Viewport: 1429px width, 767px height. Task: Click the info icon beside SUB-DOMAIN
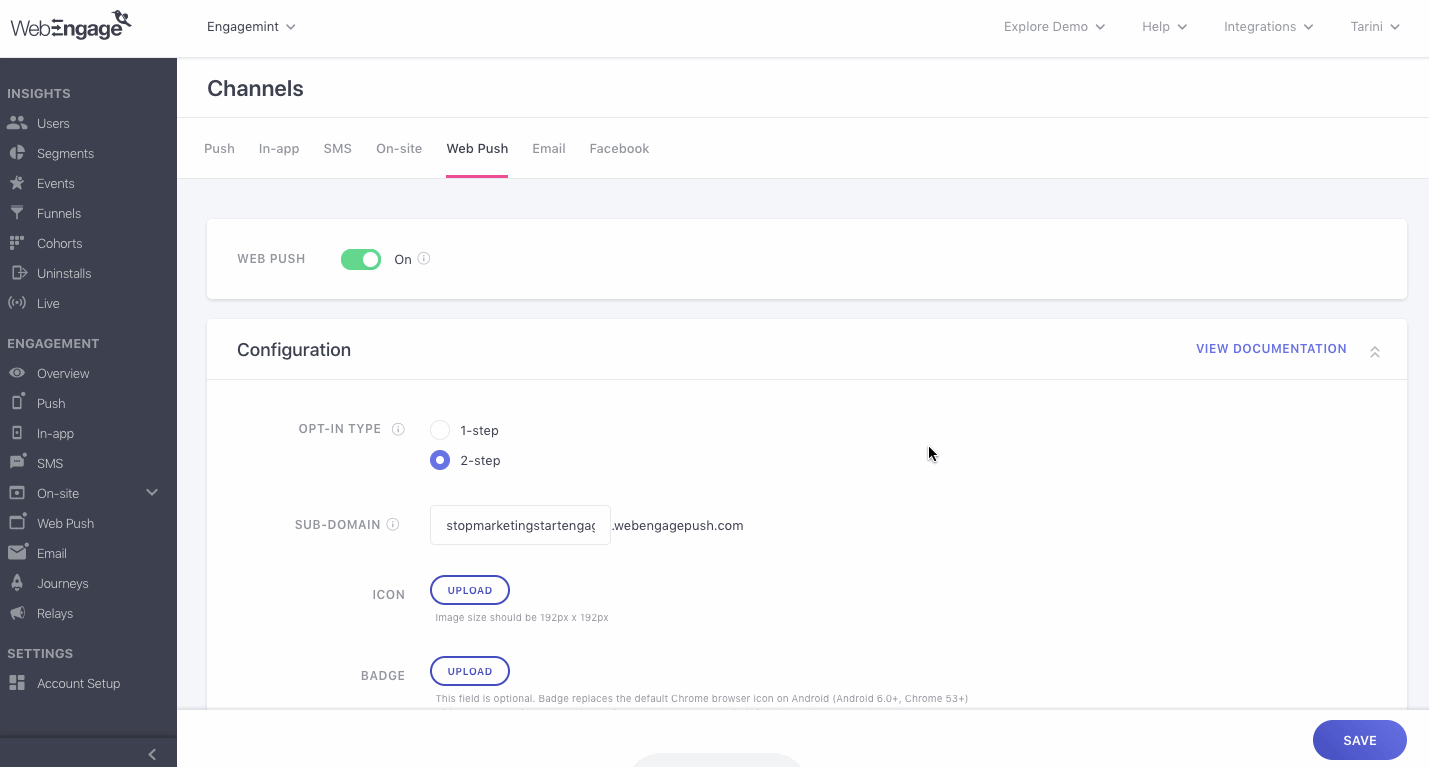click(x=393, y=524)
